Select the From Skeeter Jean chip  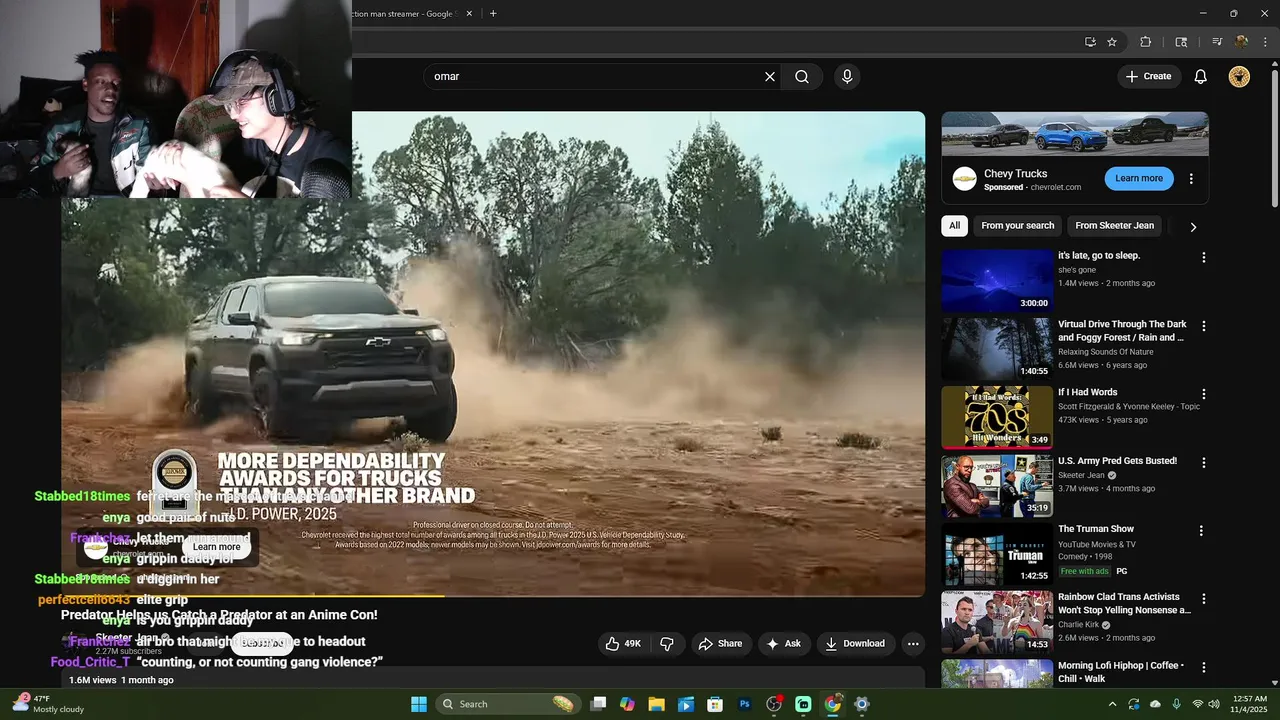tap(1114, 226)
